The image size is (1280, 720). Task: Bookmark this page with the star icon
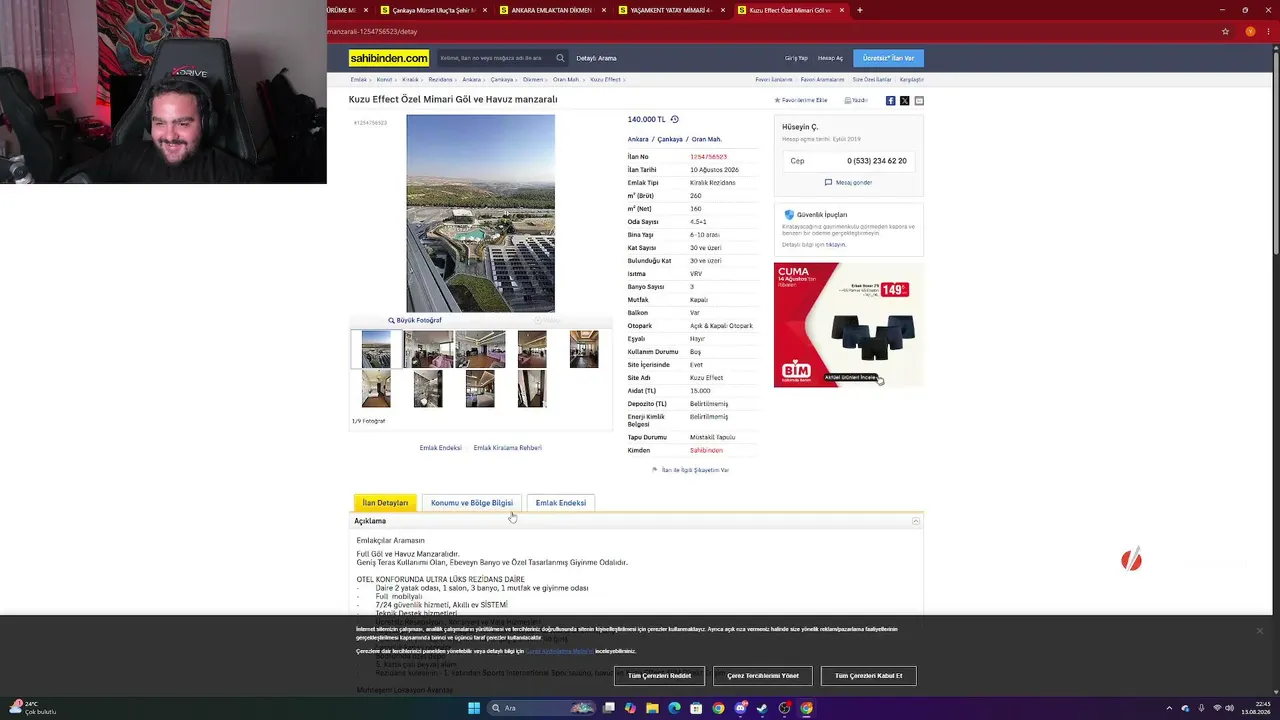[x=1225, y=31]
